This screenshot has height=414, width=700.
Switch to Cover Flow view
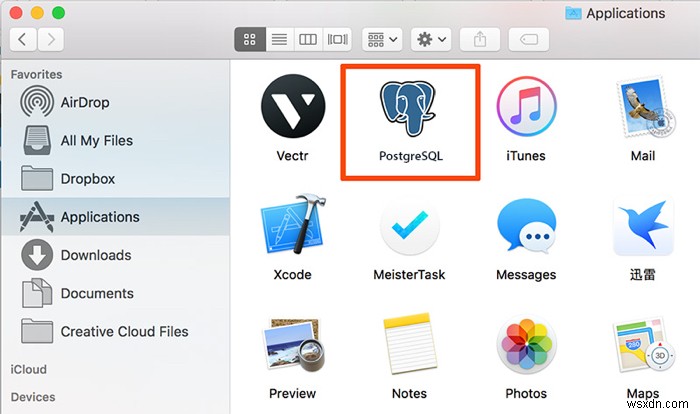337,39
